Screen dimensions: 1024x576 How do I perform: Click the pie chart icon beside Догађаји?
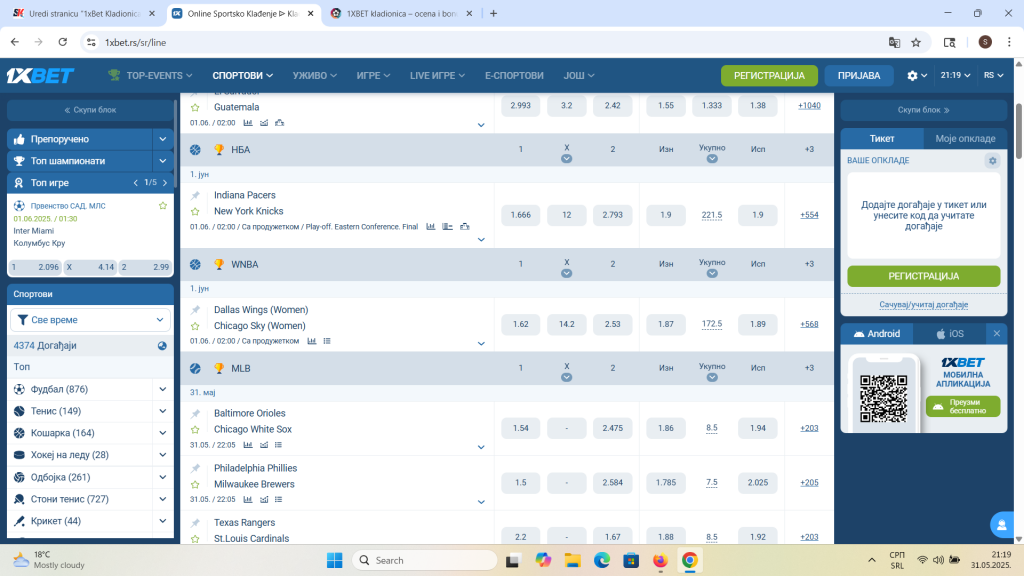pos(162,346)
